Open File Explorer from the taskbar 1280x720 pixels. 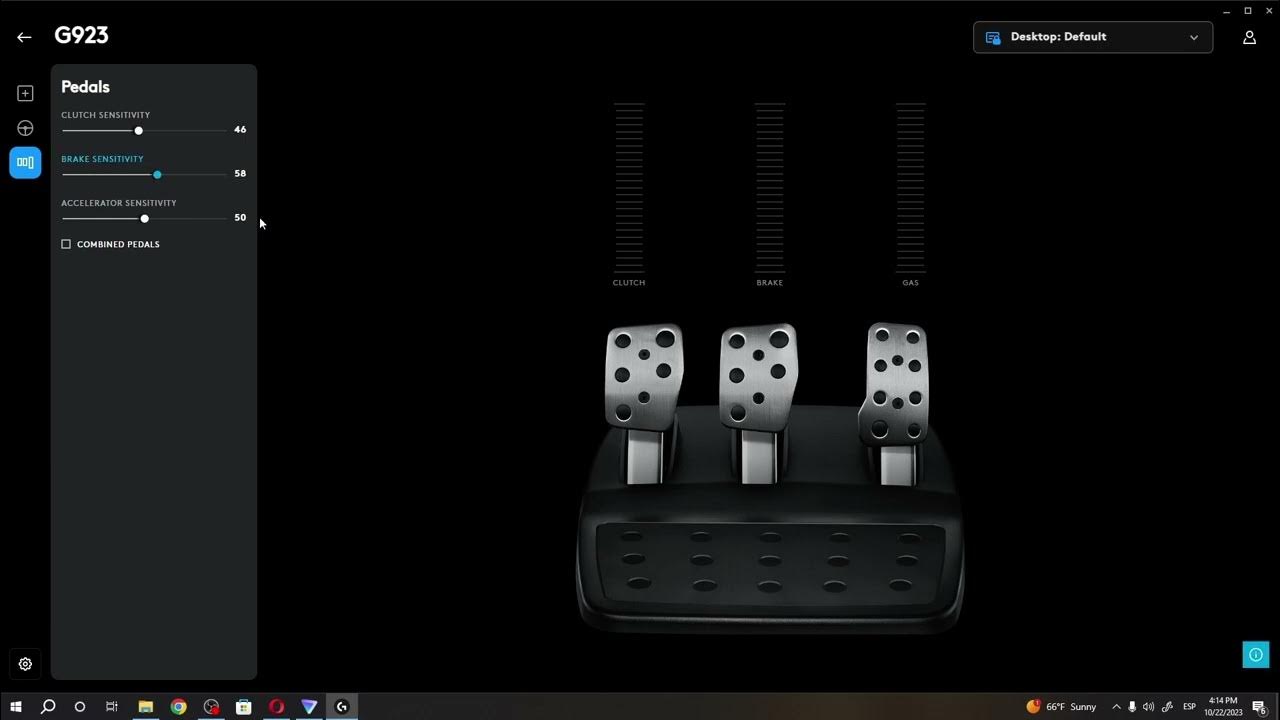click(145, 707)
